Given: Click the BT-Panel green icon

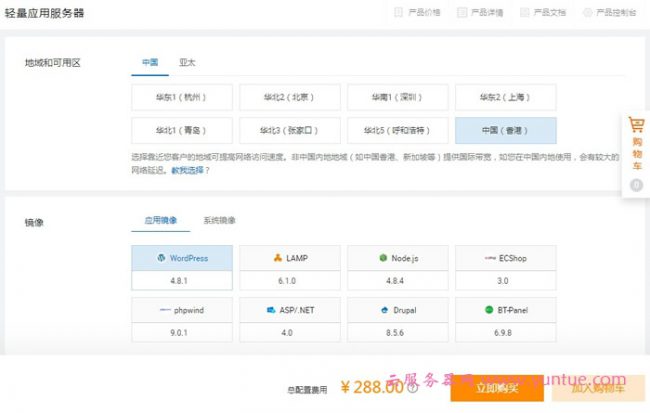Looking at the screenshot, I should [x=489, y=310].
